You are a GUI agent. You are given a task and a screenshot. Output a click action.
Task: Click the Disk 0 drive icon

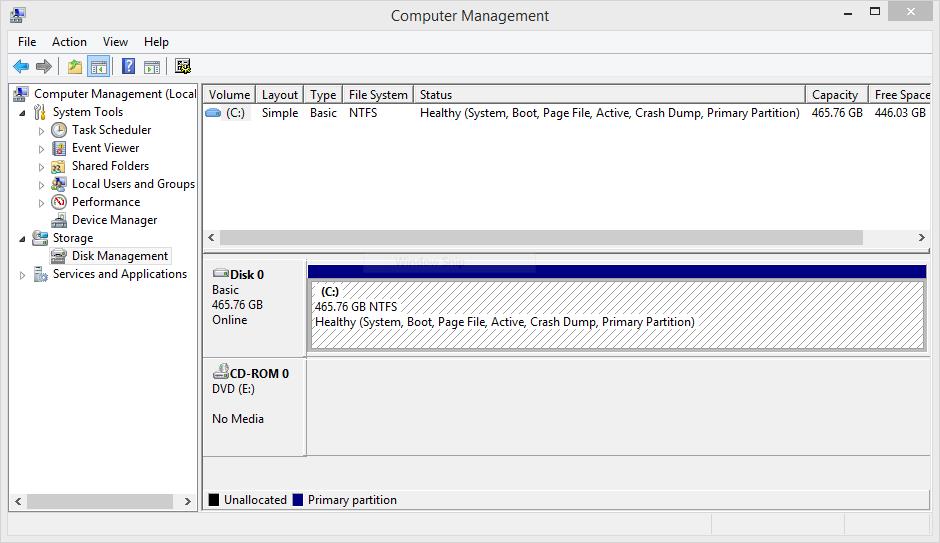coord(220,274)
